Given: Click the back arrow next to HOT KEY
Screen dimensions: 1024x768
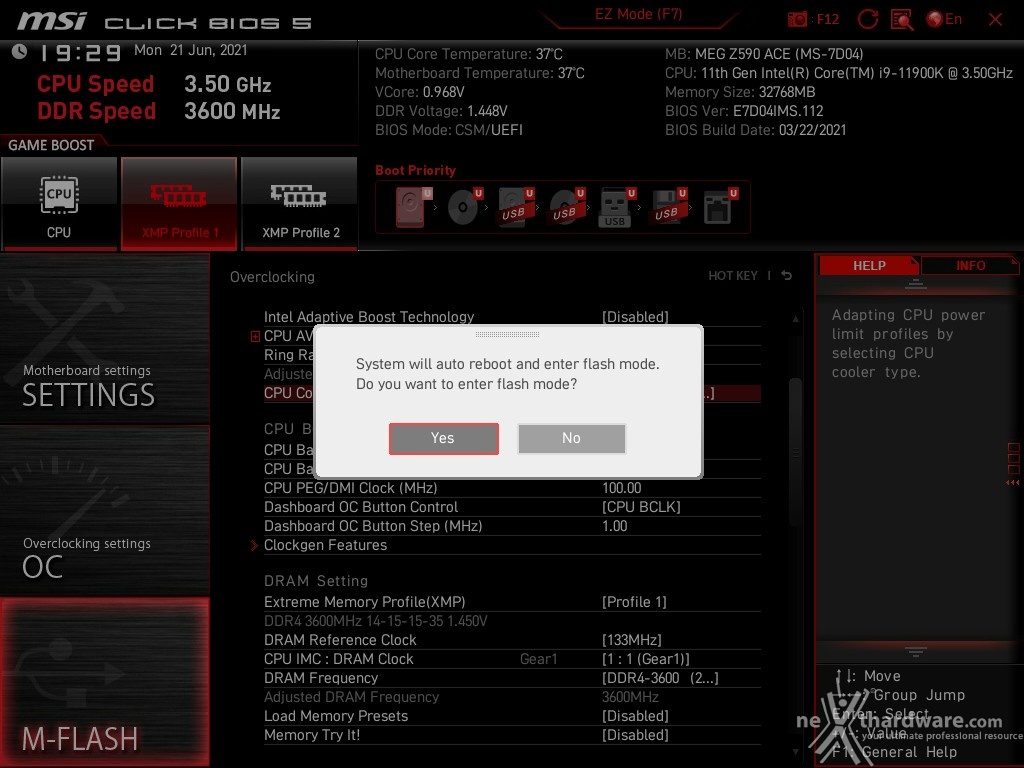Looking at the screenshot, I should (787, 276).
